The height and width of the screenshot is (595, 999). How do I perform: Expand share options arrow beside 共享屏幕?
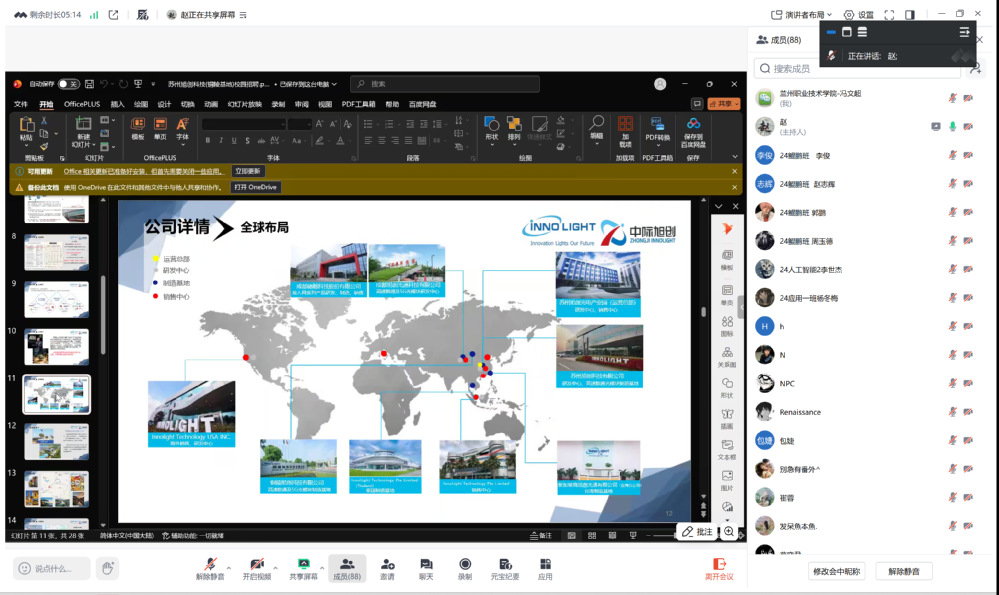coord(322,567)
